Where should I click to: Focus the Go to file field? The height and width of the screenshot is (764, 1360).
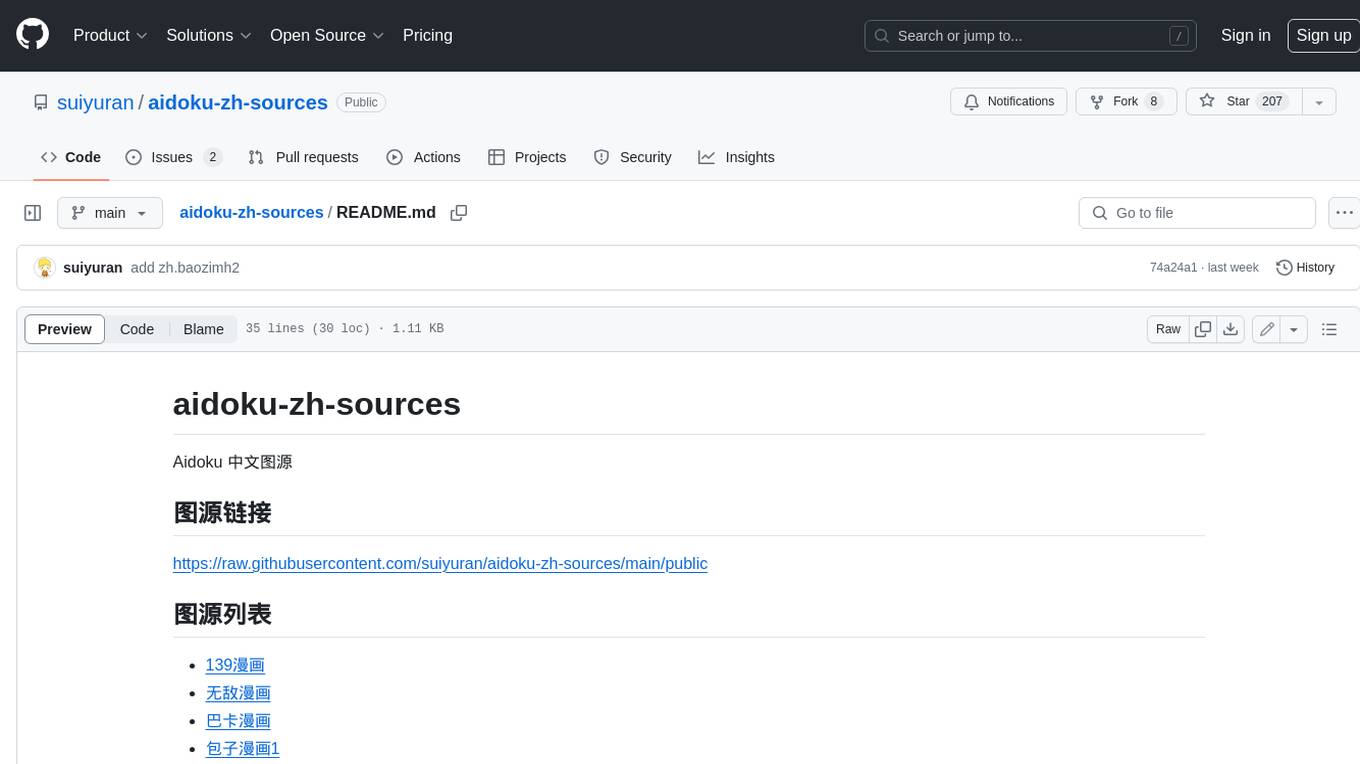[x=1197, y=213]
